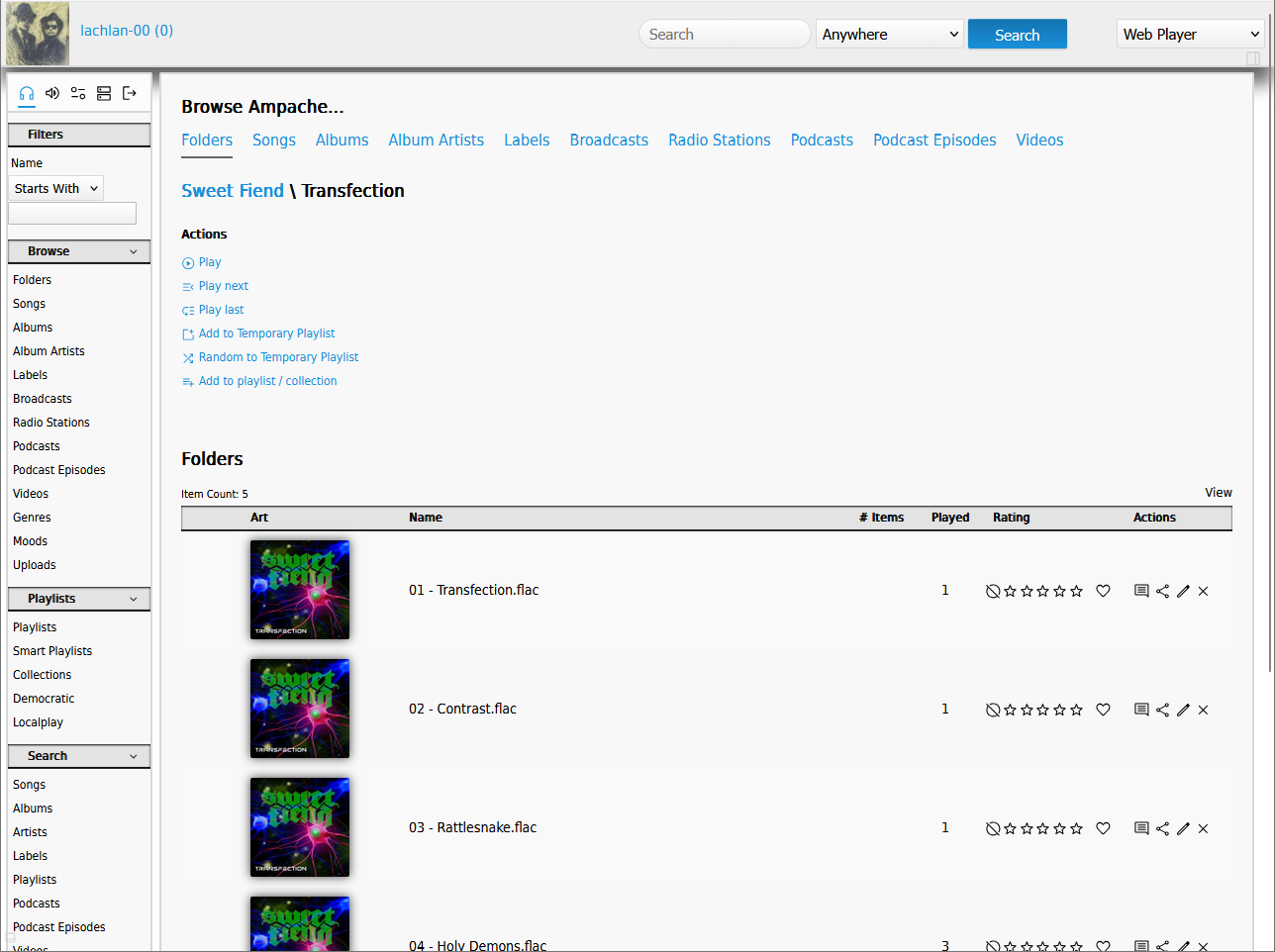Clear the rating for 02 - Contrast.flac

993,710
